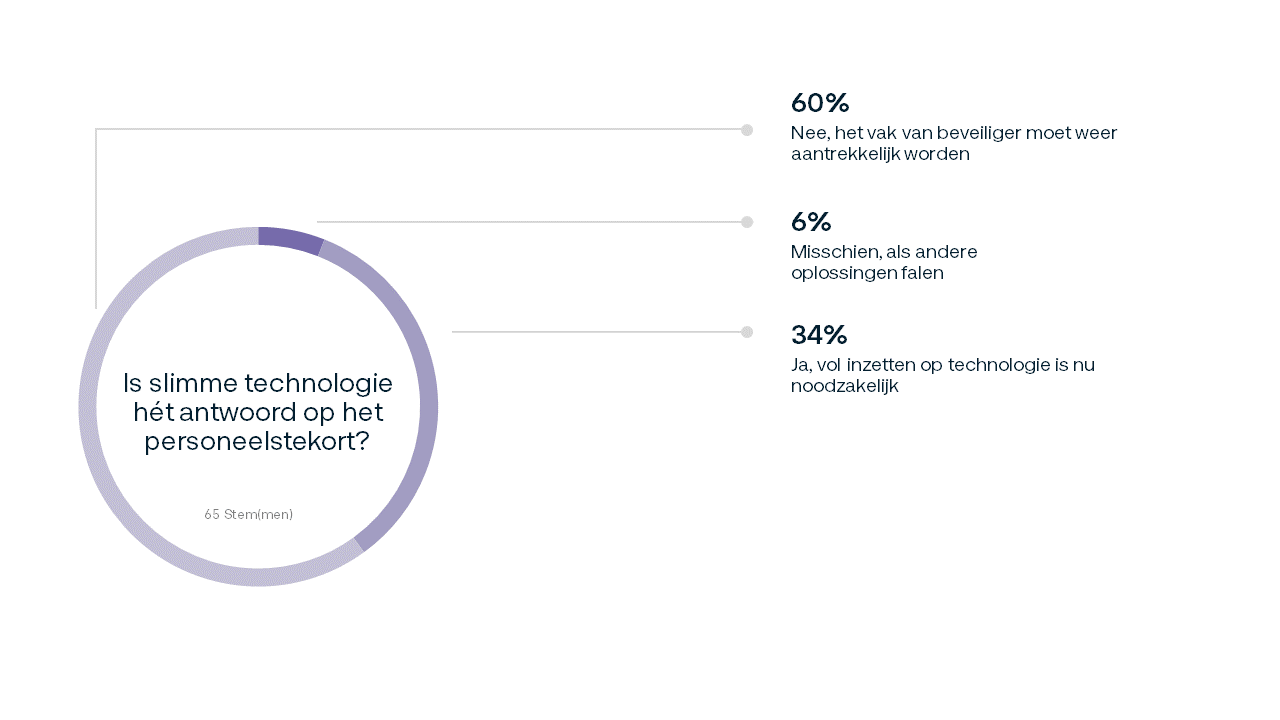Screen dimensions: 1280x720
Task: Click the dot ending the 34% connector line
Action: (747, 332)
